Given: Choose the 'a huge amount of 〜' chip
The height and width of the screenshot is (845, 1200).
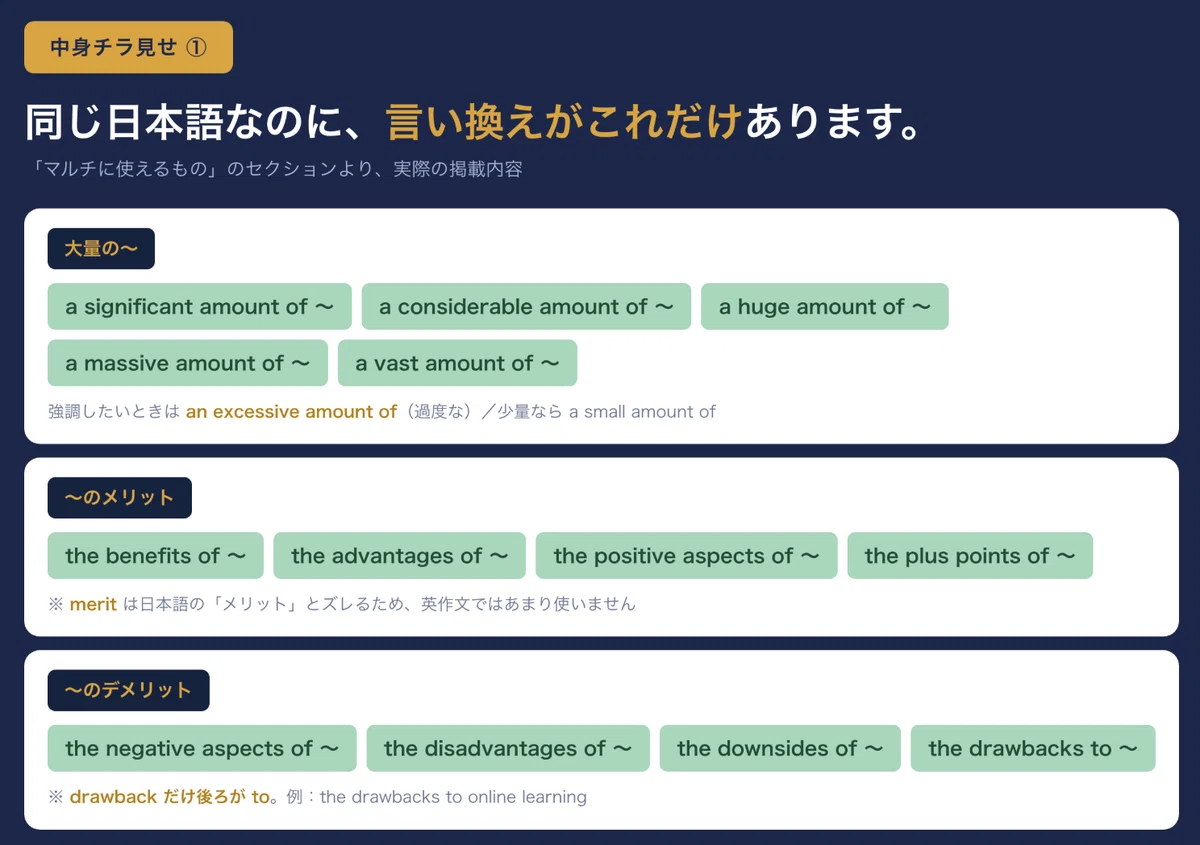Looking at the screenshot, I should (x=825, y=307).
